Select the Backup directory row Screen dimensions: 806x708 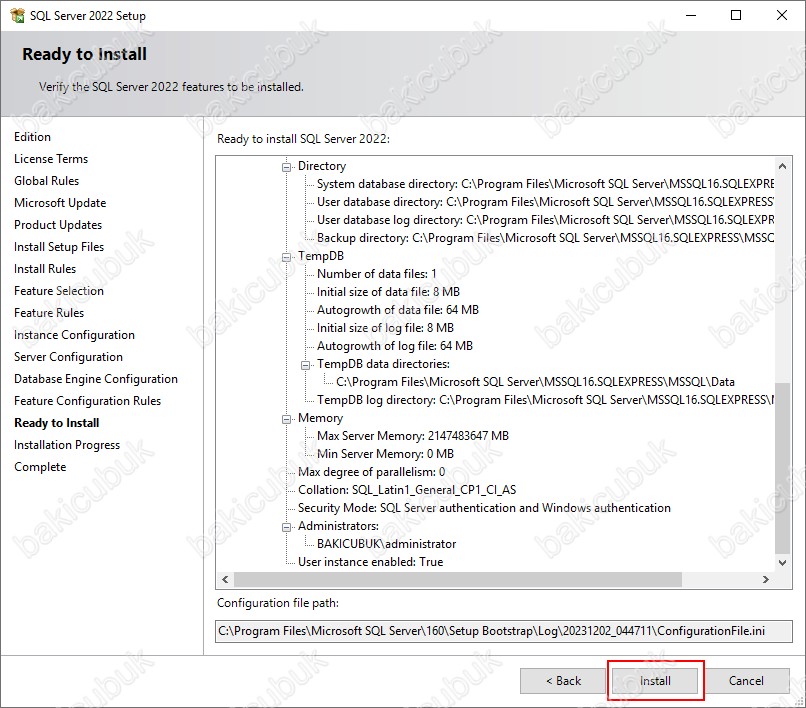[545, 238]
